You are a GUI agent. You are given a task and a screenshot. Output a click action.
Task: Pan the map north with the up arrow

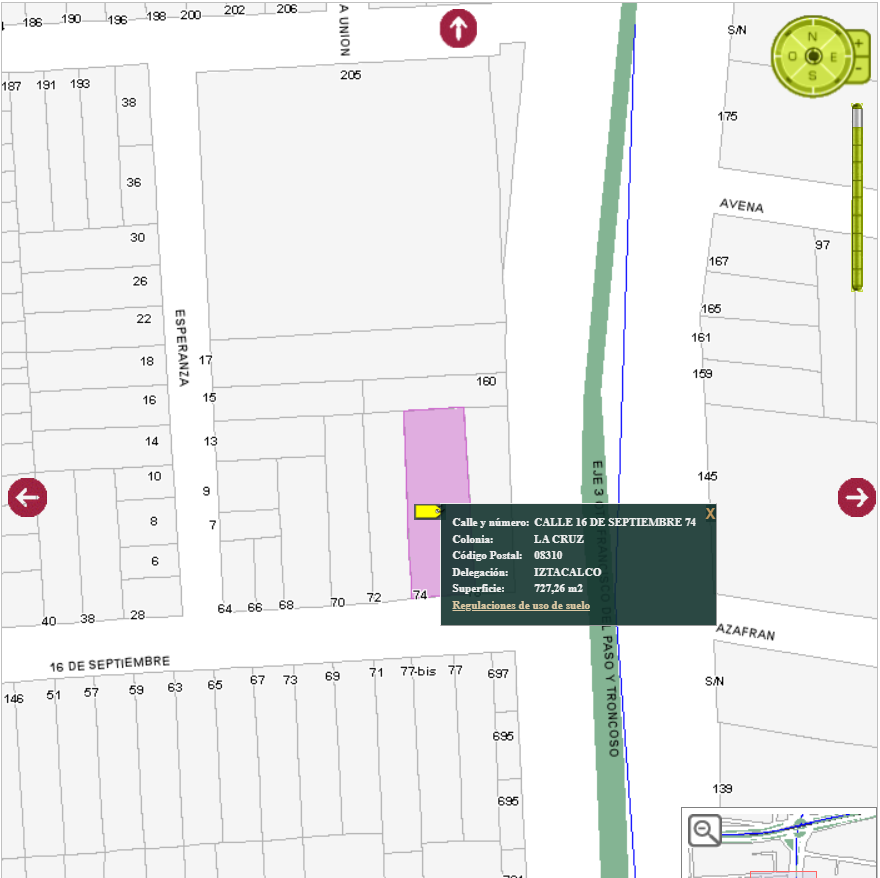458,28
